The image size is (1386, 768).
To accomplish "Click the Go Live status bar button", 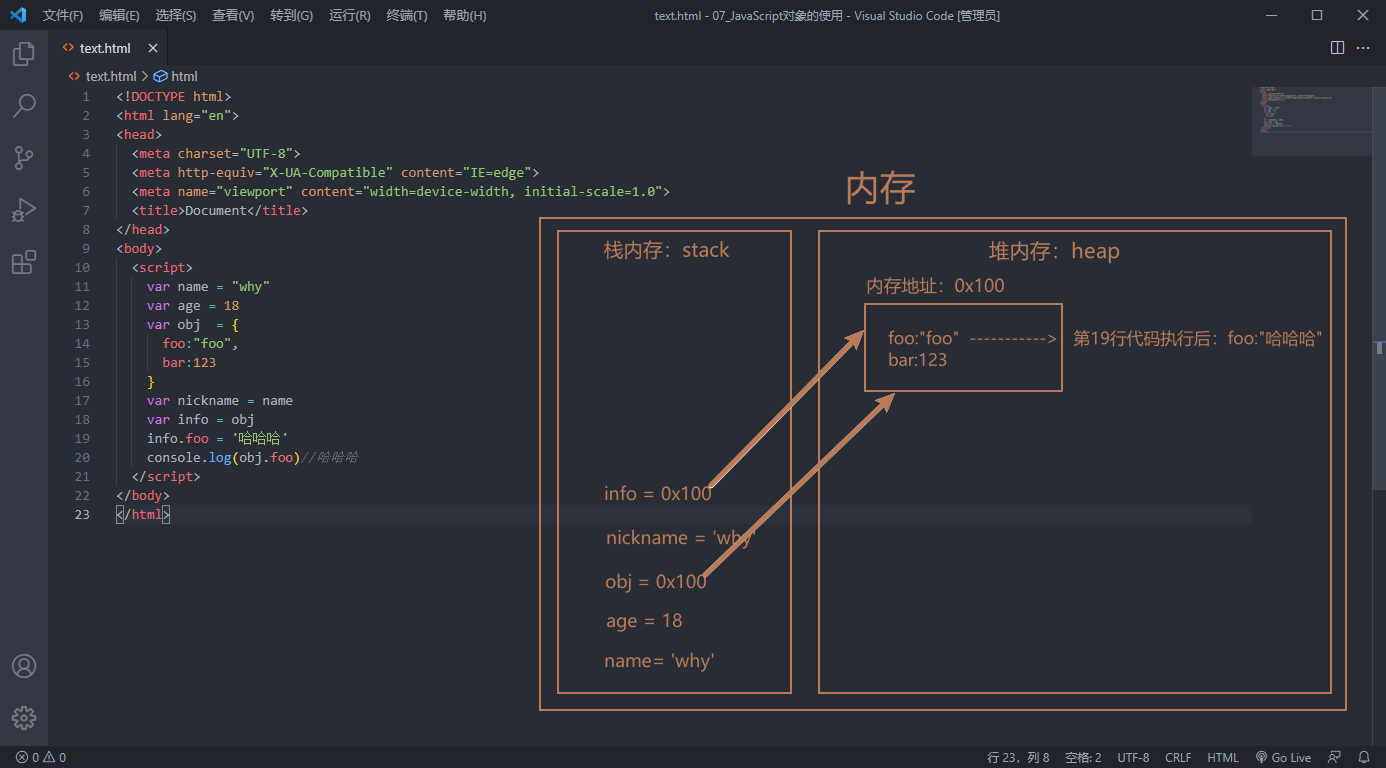I will (1283, 757).
